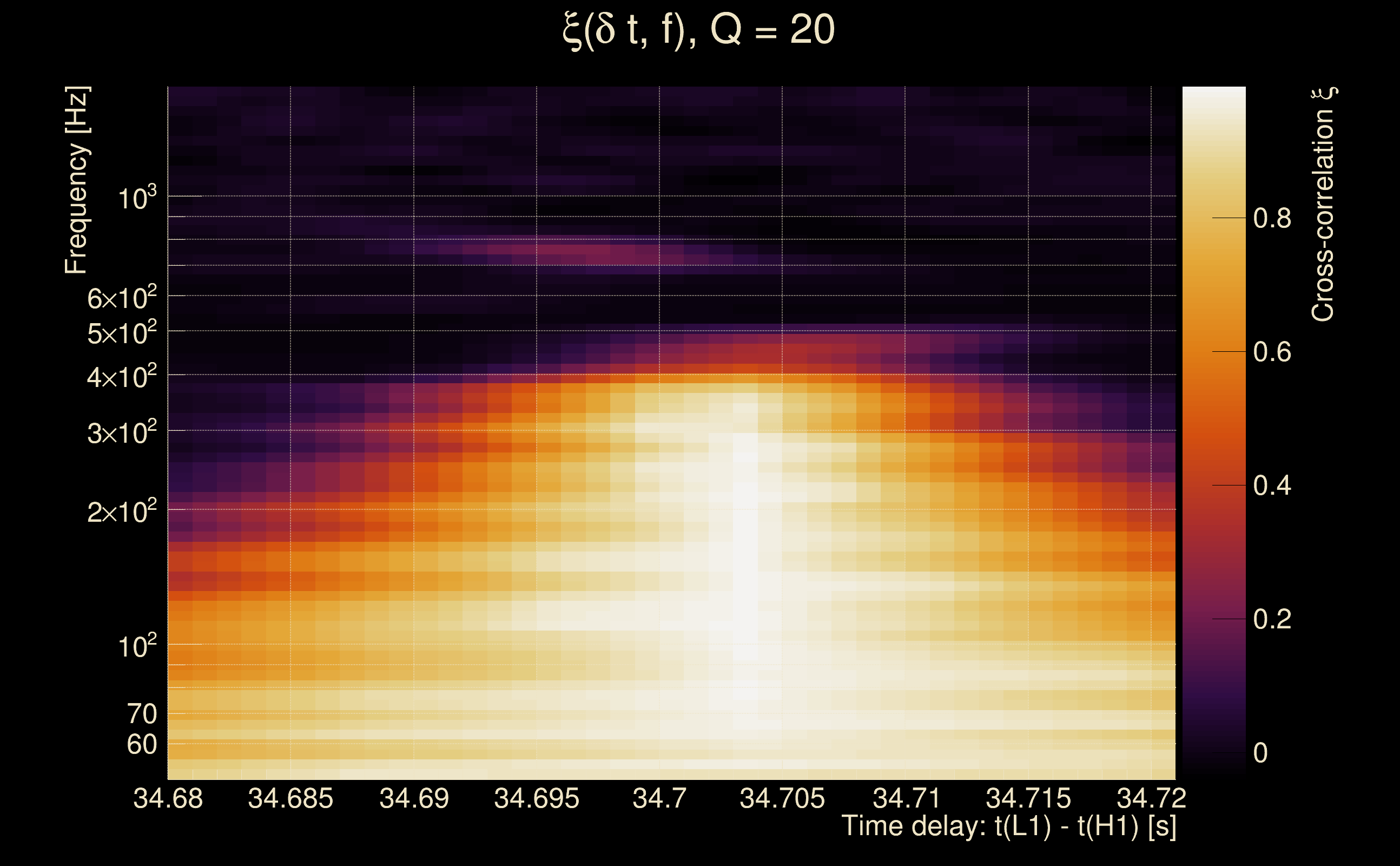This screenshot has width=1400, height=866.
Task: Click the 60 Hz y-axis tick label
Action: [x=141, y=745]
